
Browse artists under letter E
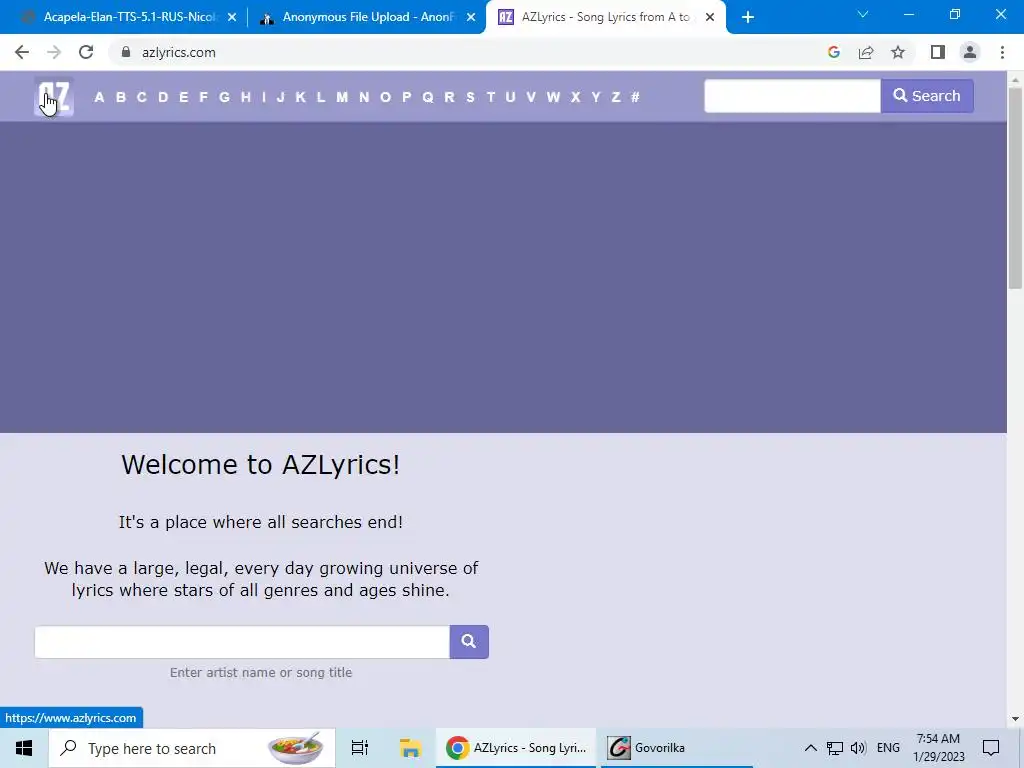coord(184,97)
